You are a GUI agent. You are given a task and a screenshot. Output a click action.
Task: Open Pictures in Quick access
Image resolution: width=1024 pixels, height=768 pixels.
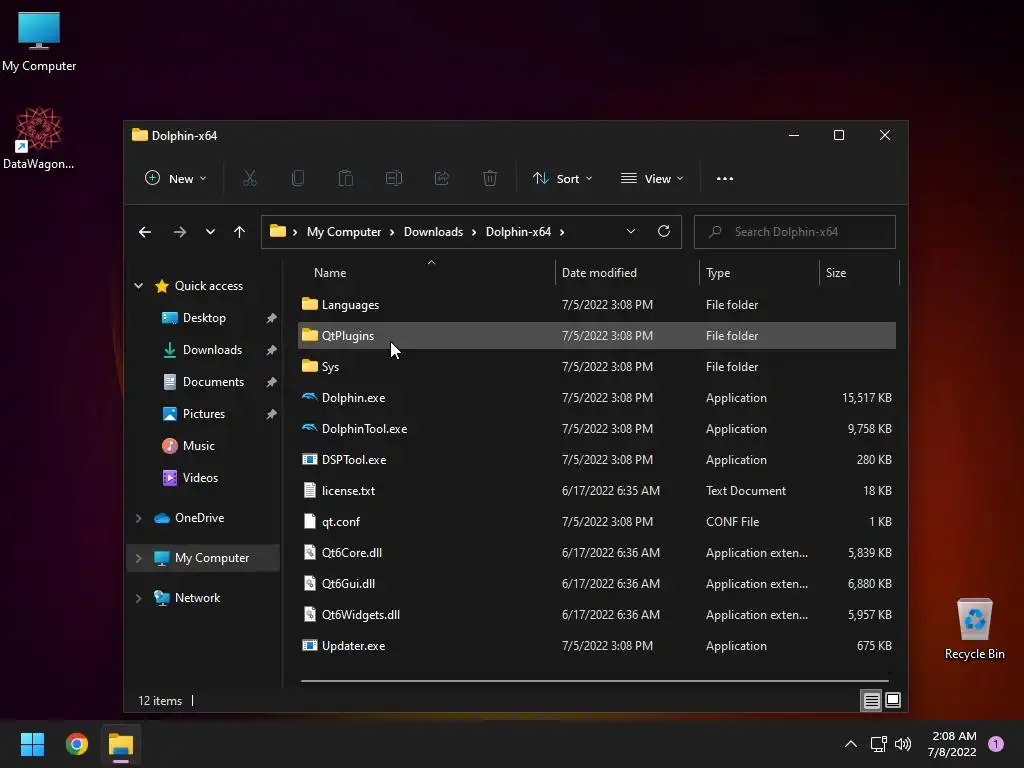click(x=204, y=413)
